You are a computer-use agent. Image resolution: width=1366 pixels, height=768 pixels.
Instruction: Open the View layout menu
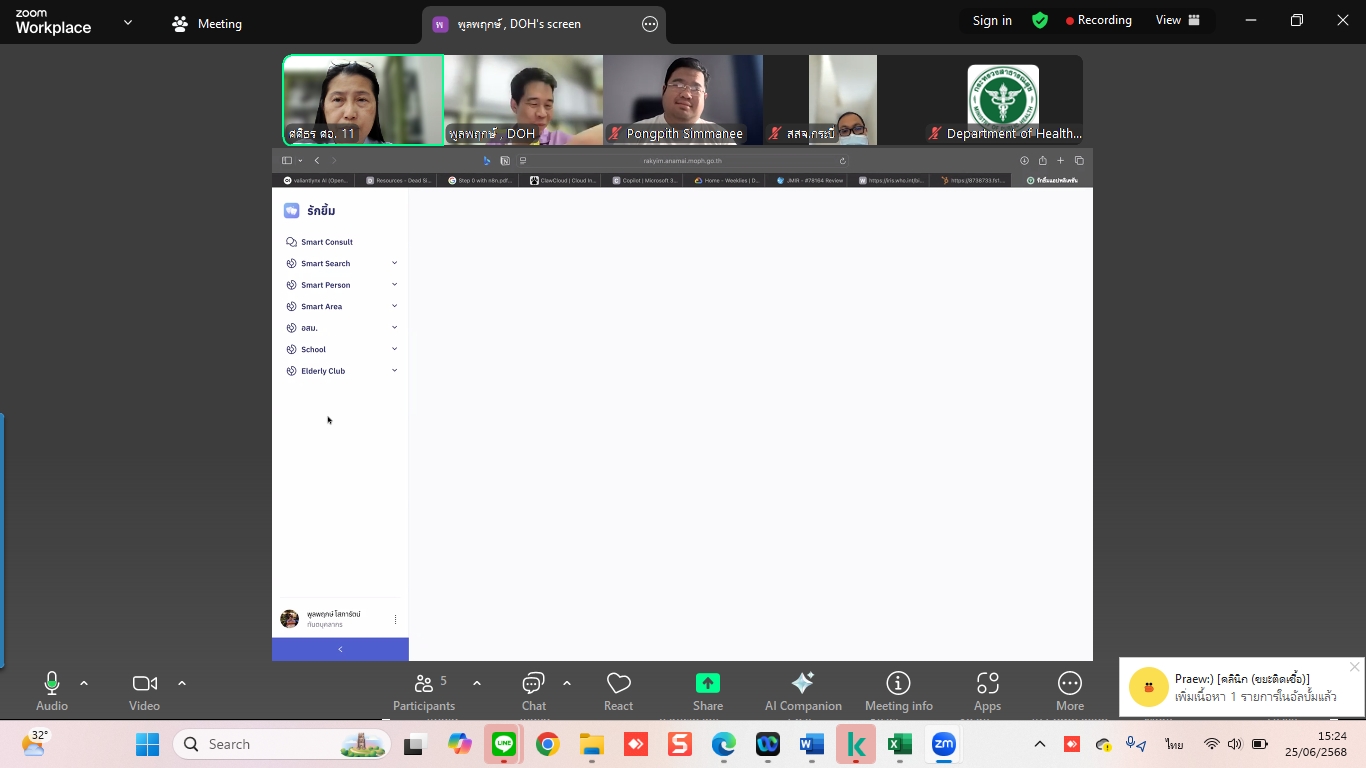click(1178, 20)
